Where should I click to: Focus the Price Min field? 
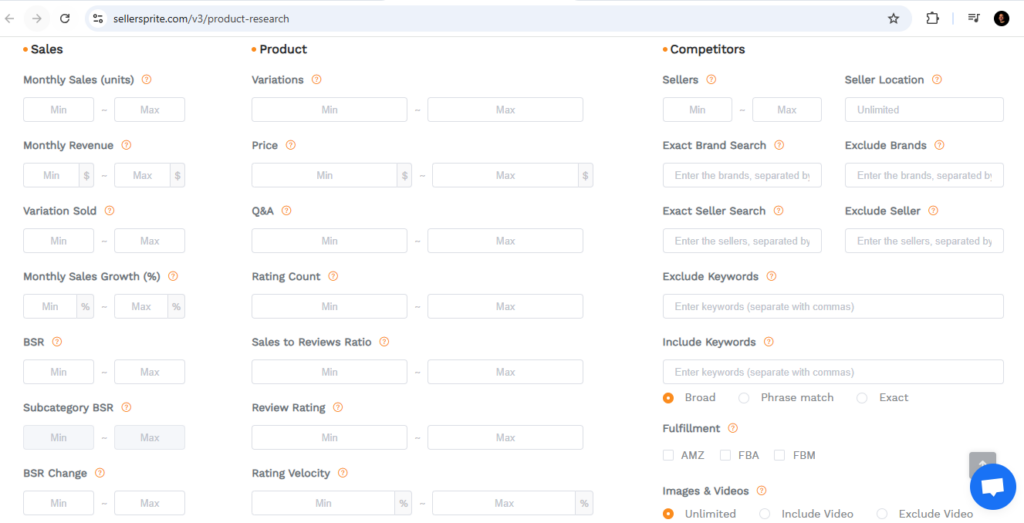325,175
